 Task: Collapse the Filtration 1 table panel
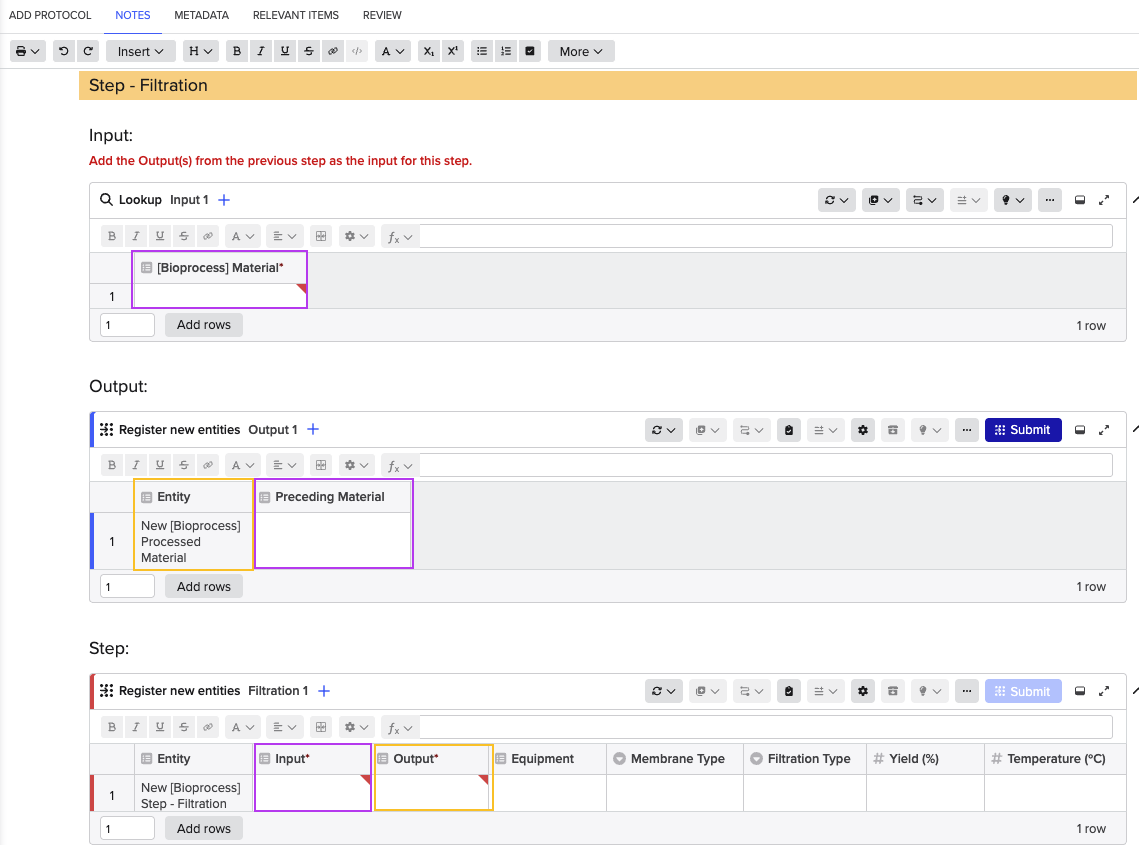tap(1079, 691)
